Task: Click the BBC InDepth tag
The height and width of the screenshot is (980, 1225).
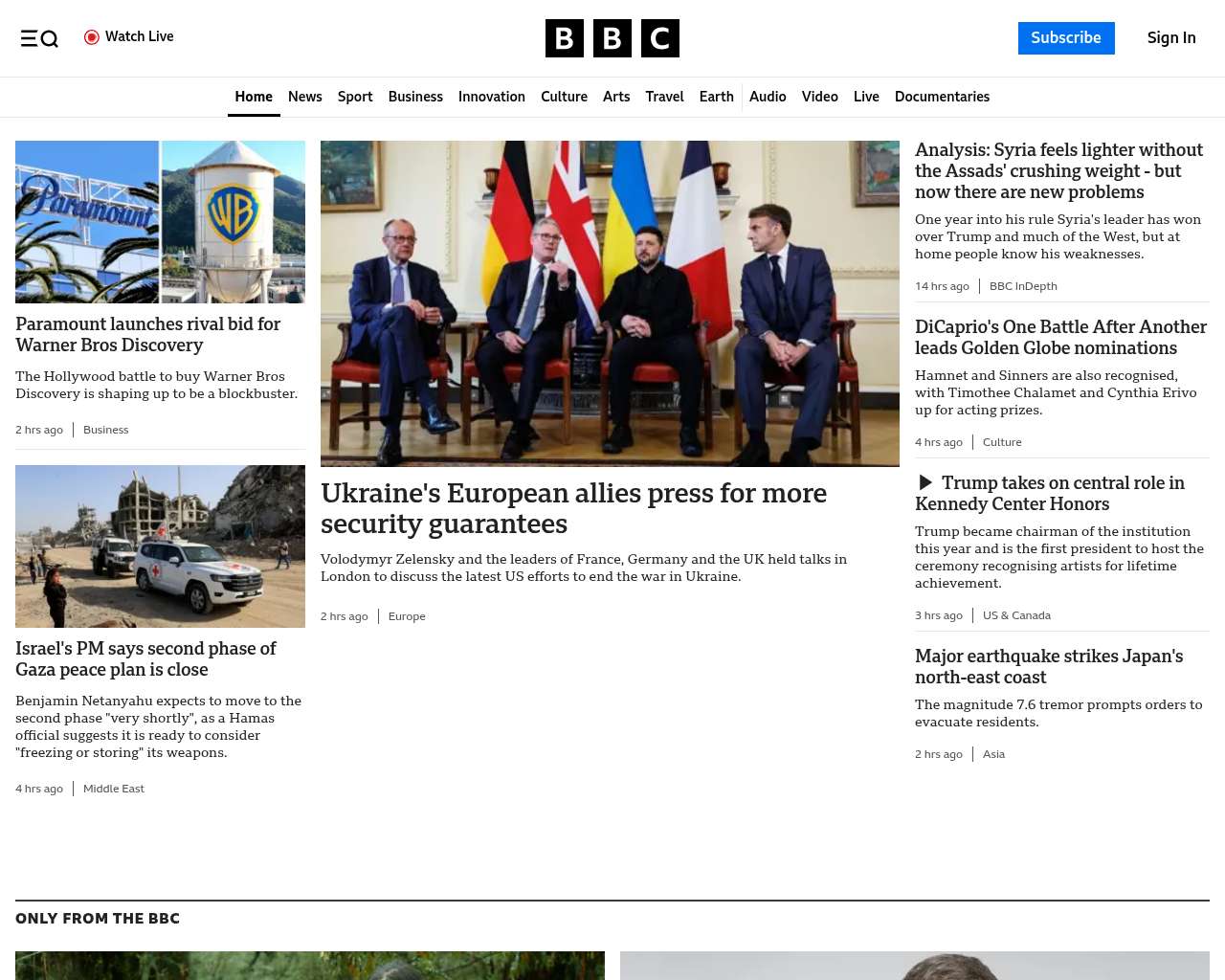Action: click(x=1022, y=286)
